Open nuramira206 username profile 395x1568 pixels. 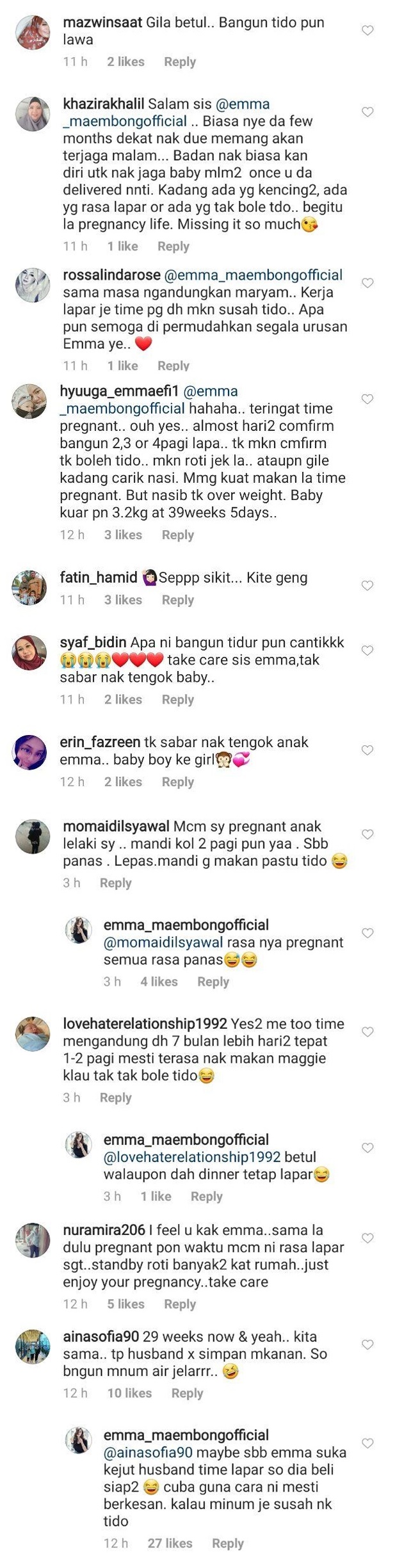(x=104, y=1230)
